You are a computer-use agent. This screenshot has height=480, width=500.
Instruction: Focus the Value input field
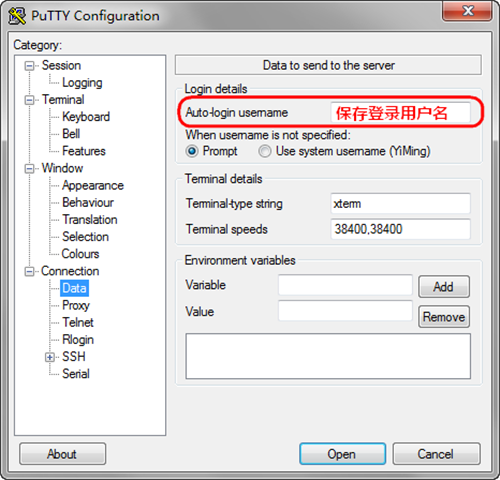coord(345,311)
